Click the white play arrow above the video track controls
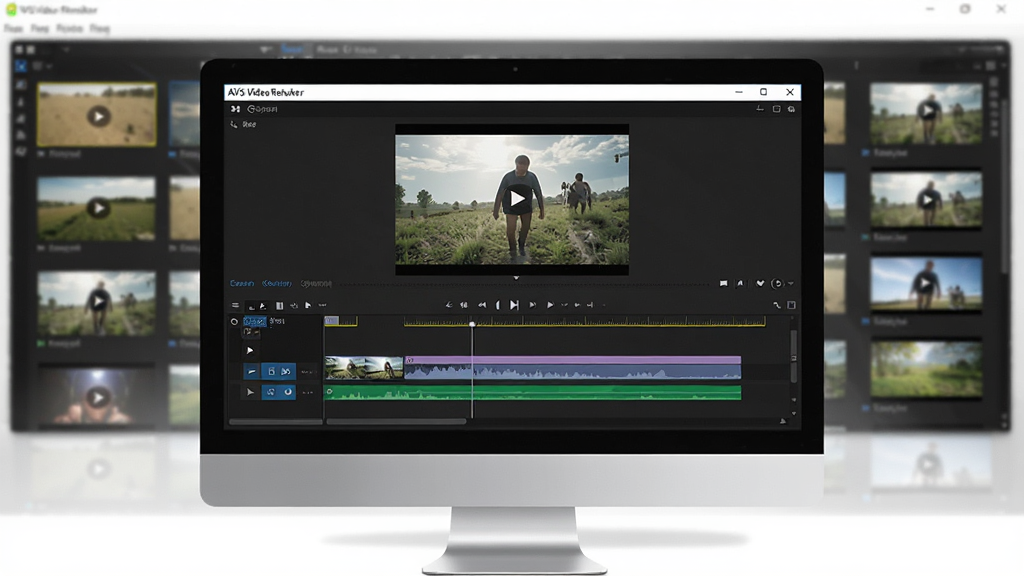 point(249,350)
